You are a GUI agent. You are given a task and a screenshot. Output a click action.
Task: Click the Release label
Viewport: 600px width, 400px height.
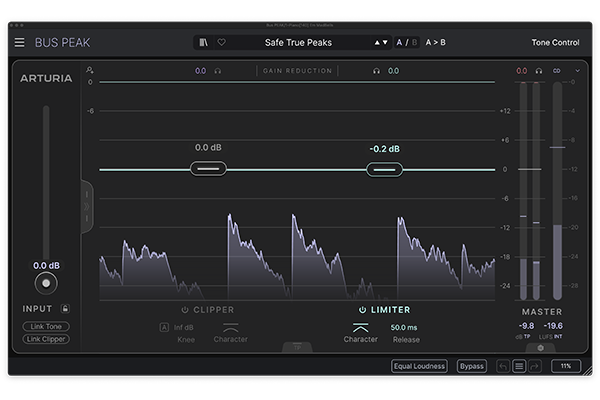click(x=406, y=340)
